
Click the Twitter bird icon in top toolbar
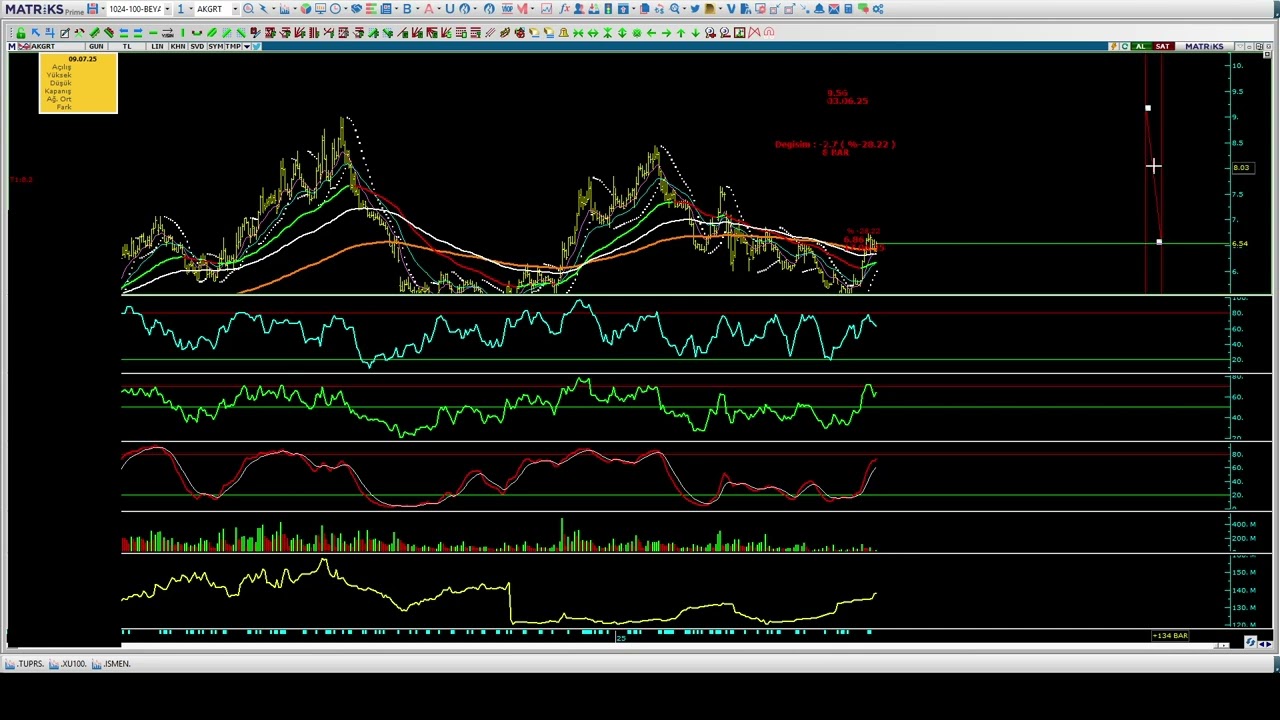point(695,9)
